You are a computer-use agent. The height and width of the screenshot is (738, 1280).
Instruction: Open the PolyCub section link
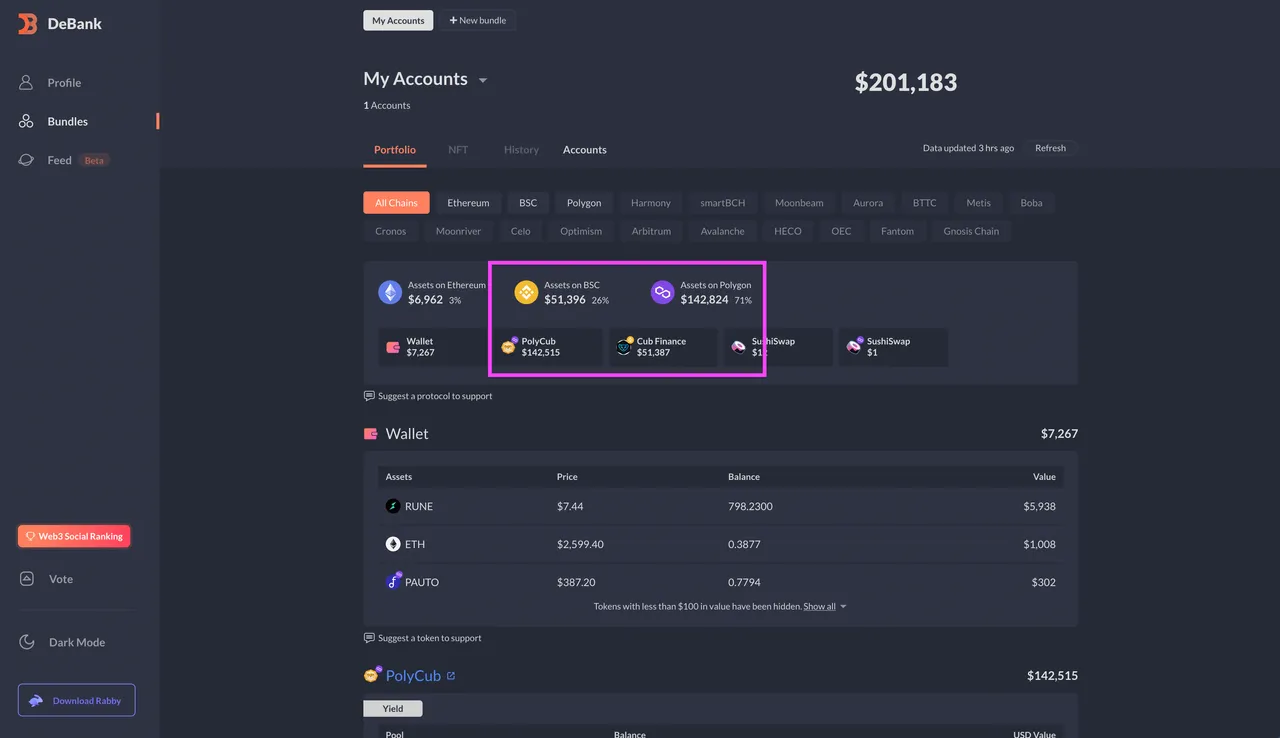413,676
